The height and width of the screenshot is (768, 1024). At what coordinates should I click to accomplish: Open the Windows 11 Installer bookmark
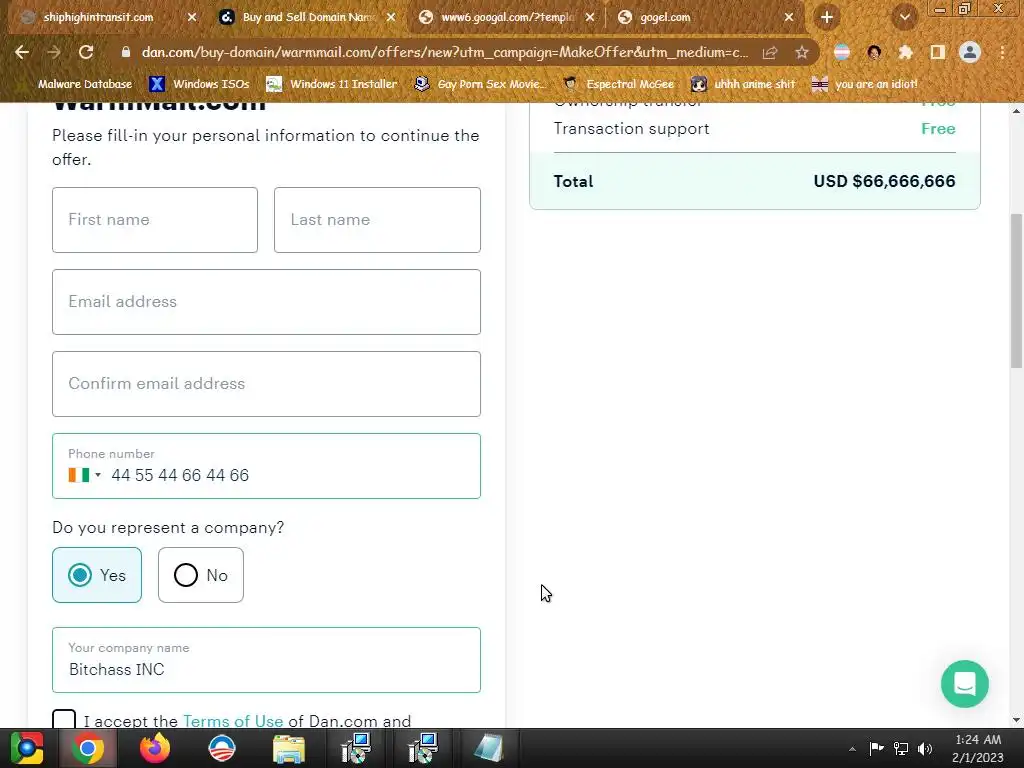pos(332,84)
